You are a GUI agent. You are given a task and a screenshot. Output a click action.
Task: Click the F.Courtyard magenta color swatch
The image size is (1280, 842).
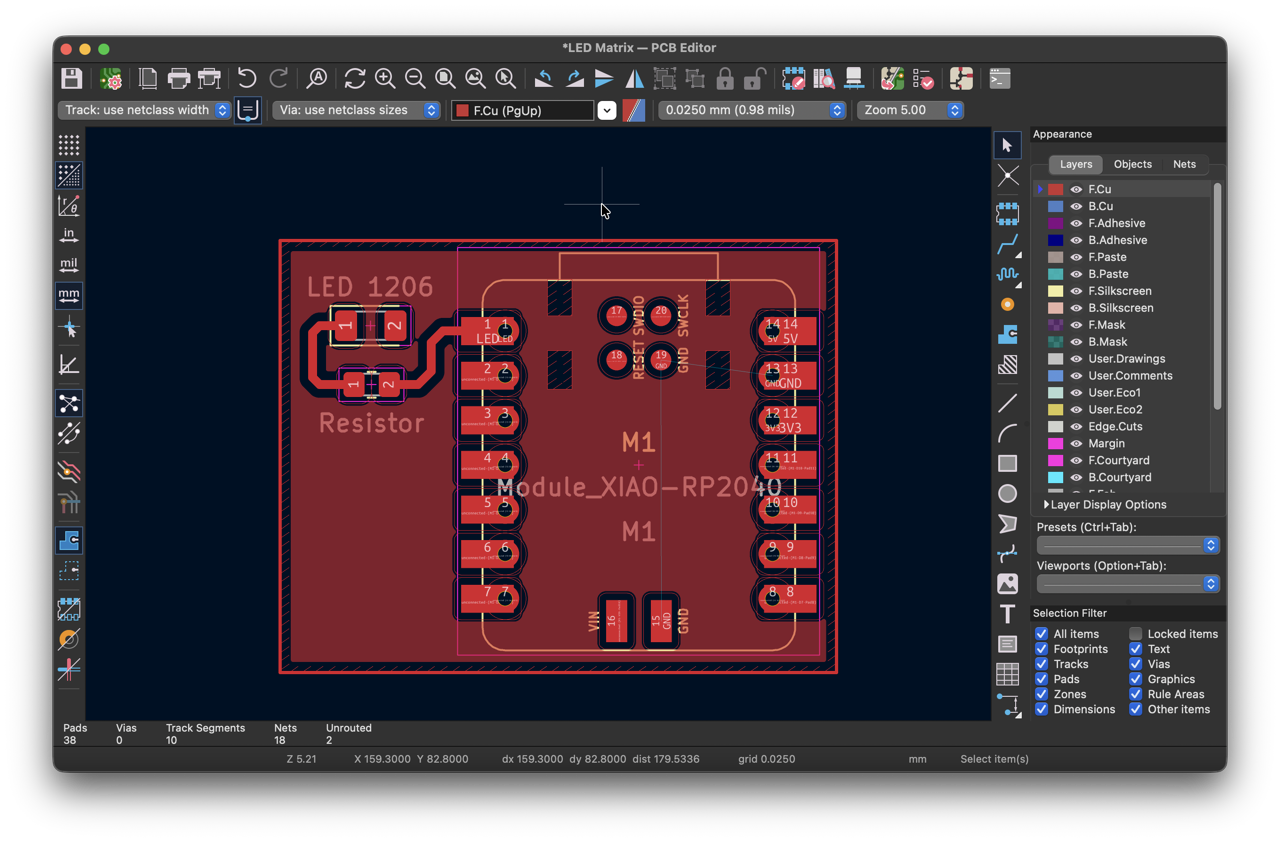[x=1055, y=461]
